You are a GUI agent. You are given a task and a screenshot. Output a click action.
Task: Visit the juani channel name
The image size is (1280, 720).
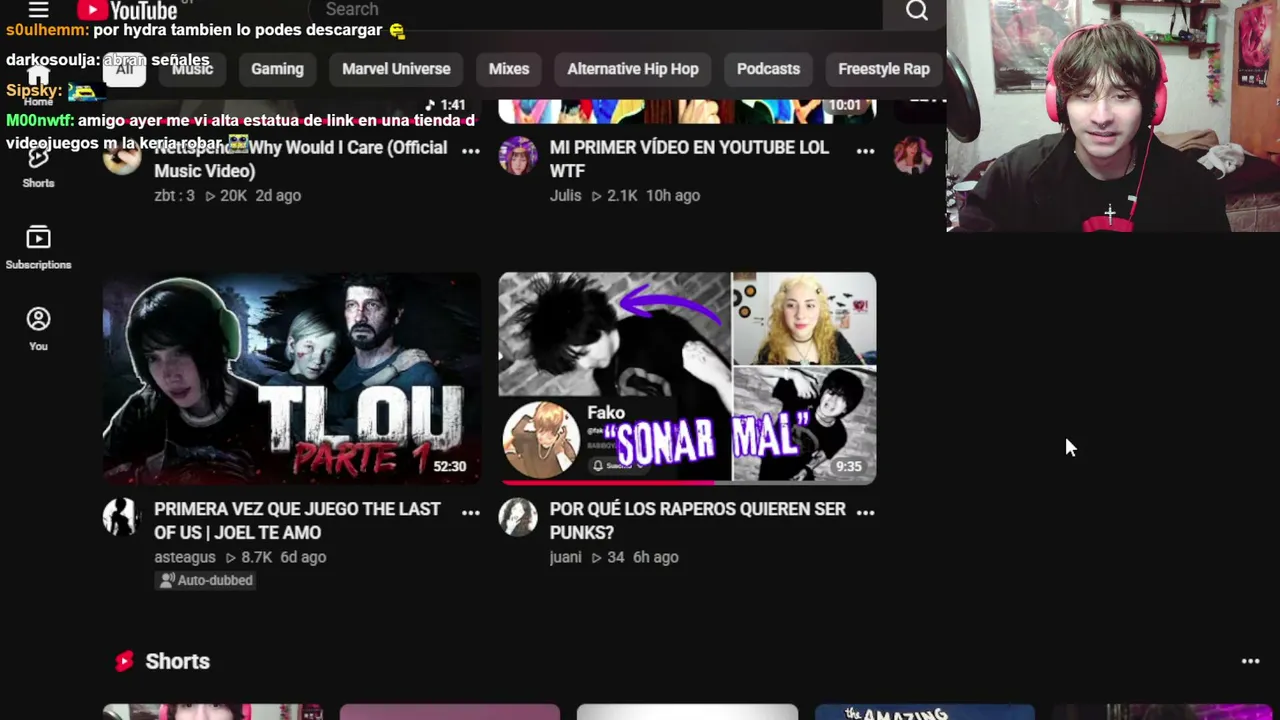coord(565,557)
